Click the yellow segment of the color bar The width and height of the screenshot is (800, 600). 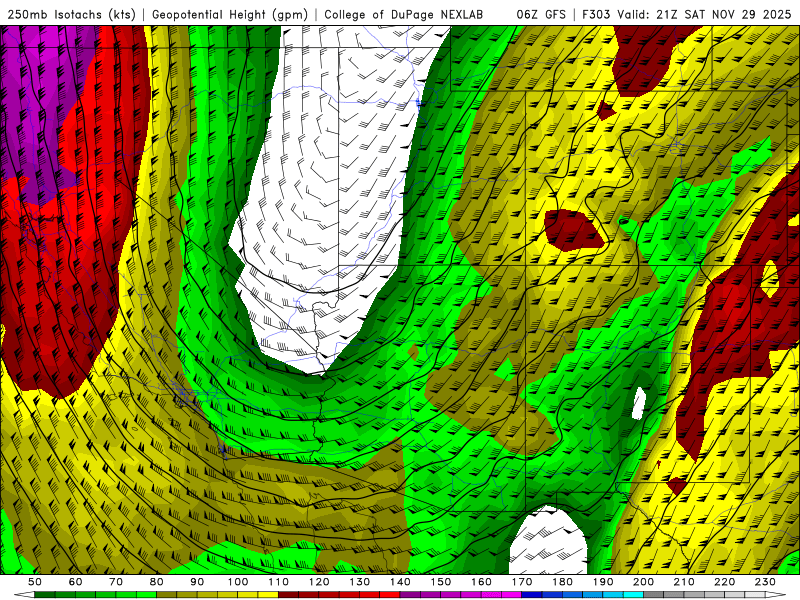pyautogui.click(x=268, y=595)
